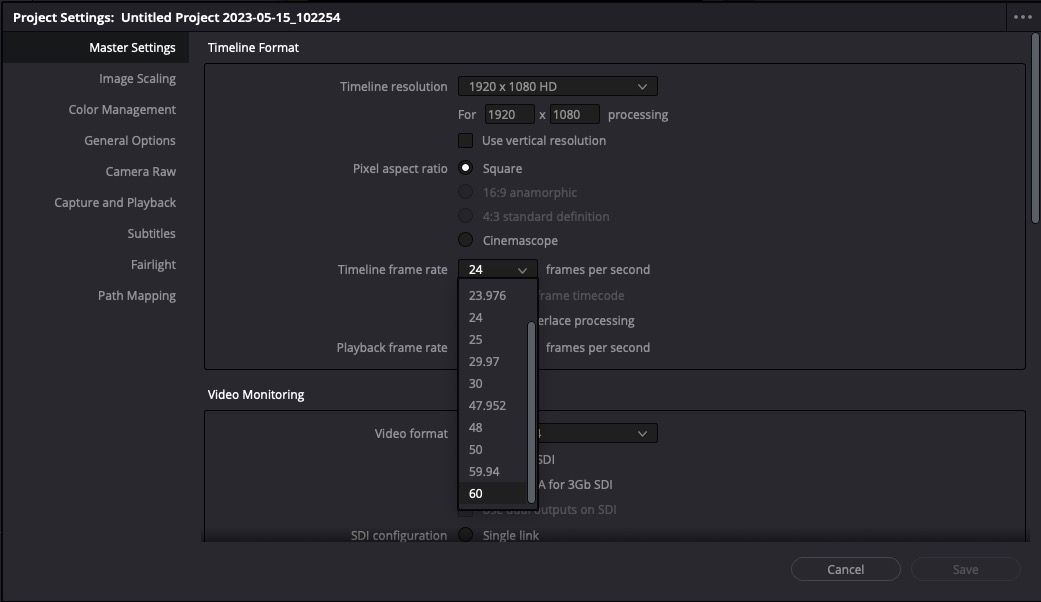Image resolution: width=1041 pixels, height=602 pixels.
Task: Pick 23.976 frame rate option
Action: pyautogui.click(x=487, y=295)
